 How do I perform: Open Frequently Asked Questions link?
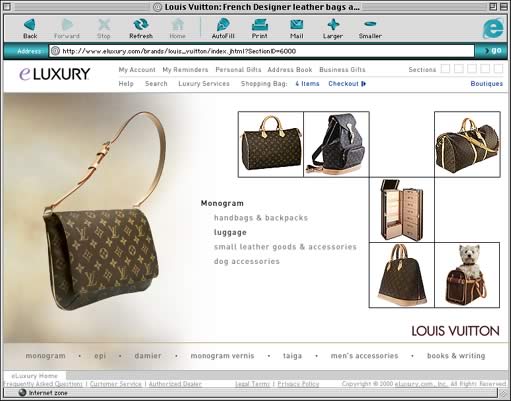point(43,384)
